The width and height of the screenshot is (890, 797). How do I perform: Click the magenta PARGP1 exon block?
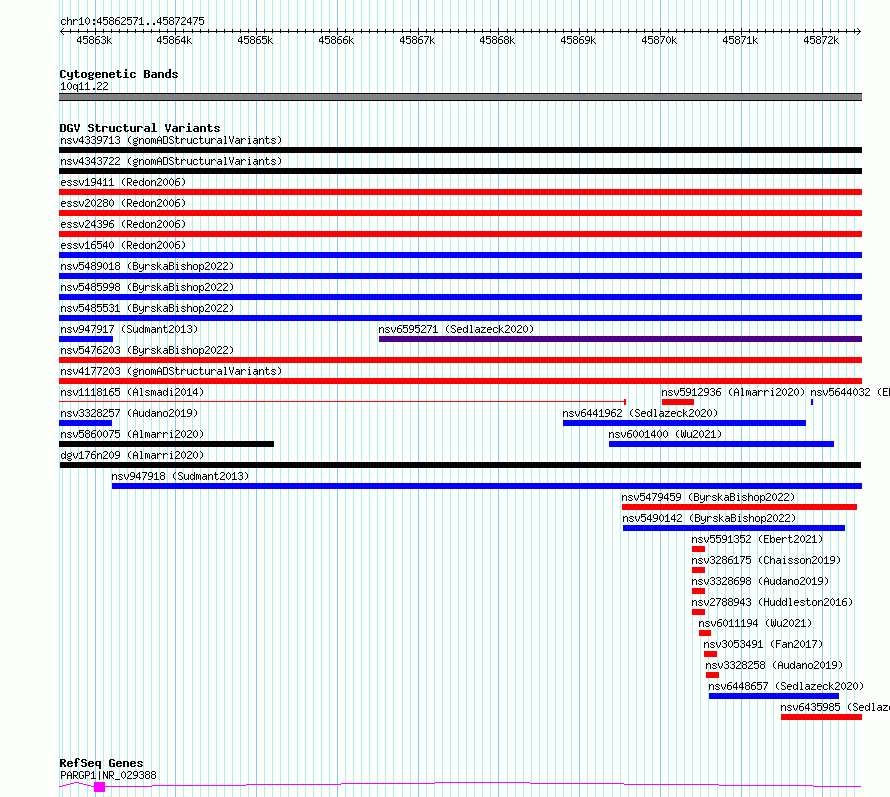coord(99,787)
